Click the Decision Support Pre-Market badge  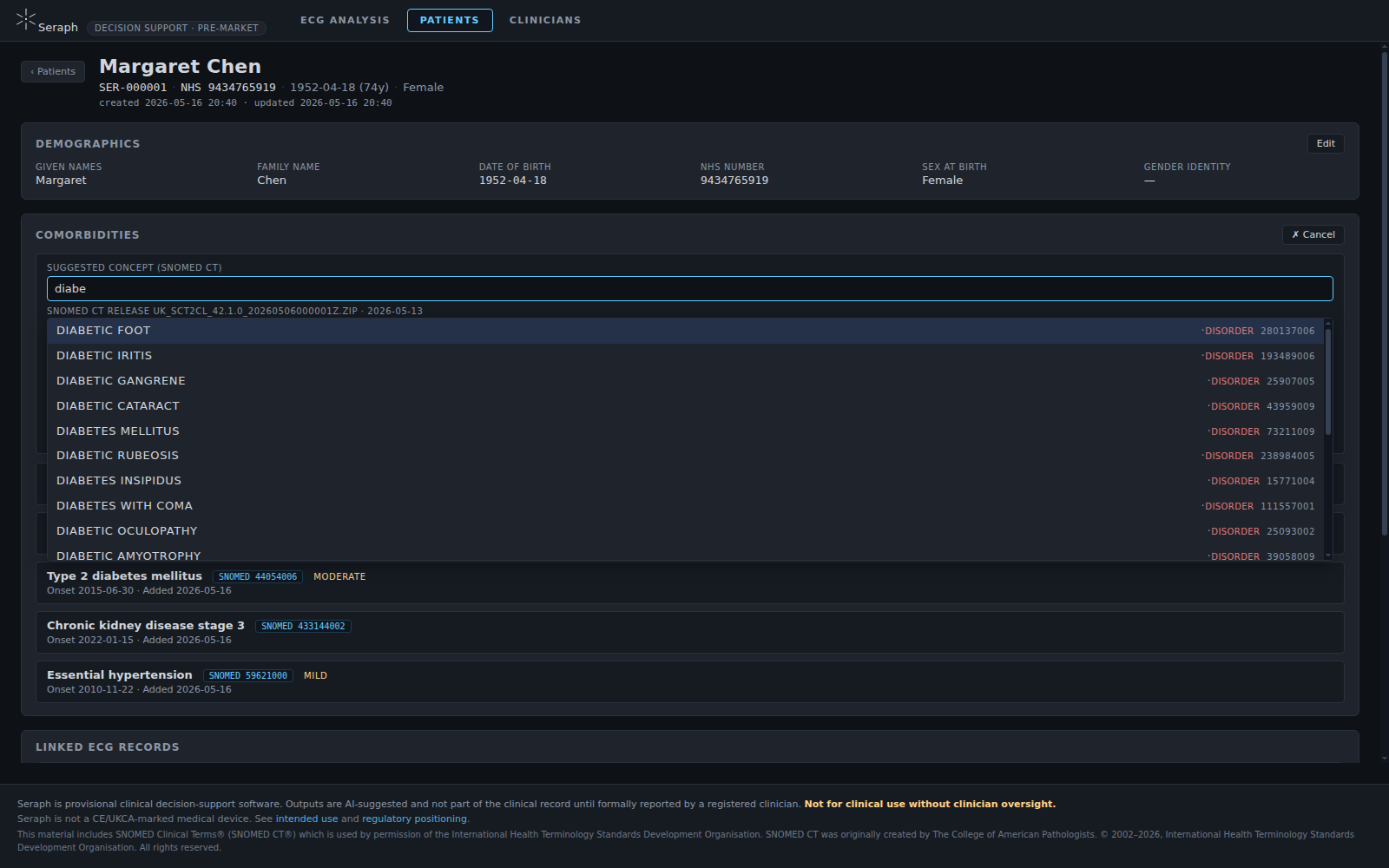(176, 28)
